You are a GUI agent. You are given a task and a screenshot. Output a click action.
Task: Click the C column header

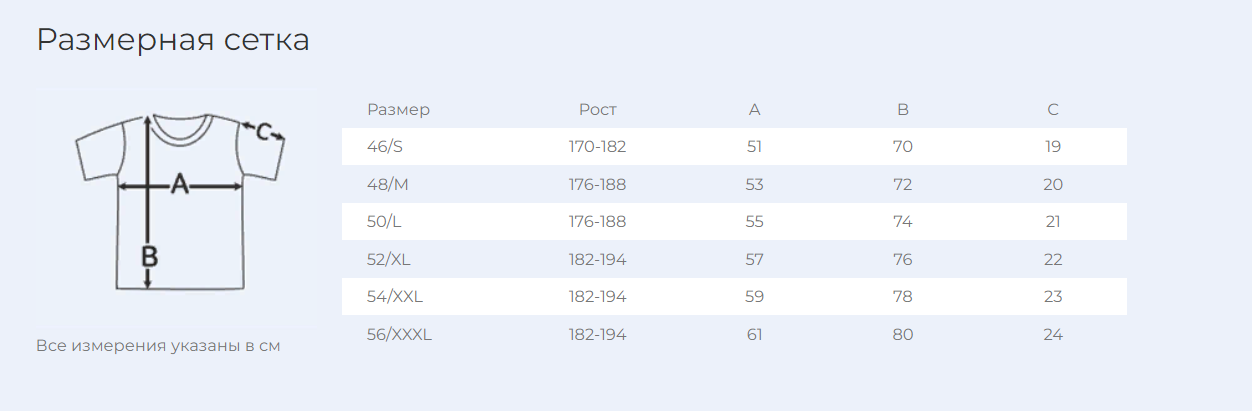1053,110
